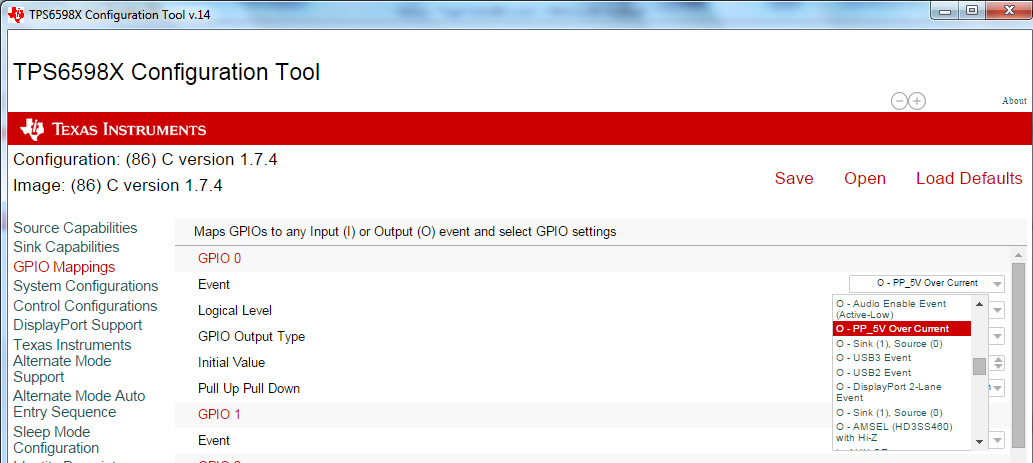Screen dimensions: 1033x463
Task: Click the Maps GPIOs description text
Action: point(405,232)
